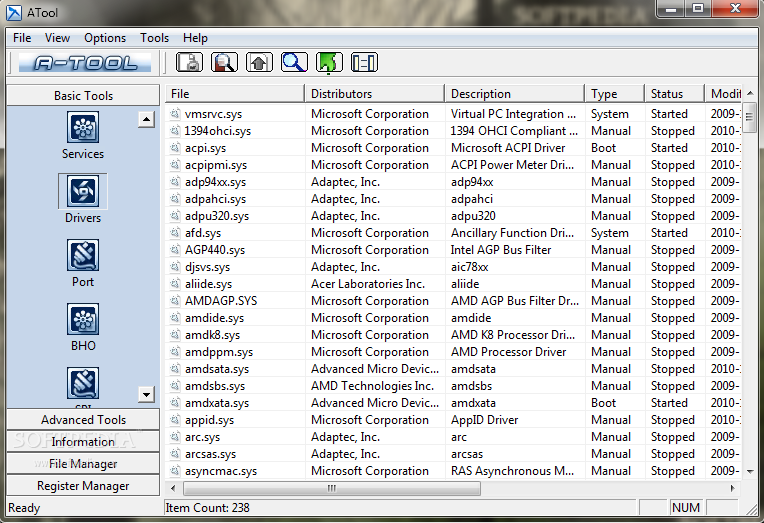Select the amdppm.sys file entry
764x523 pixels.
tap(219, 352)
